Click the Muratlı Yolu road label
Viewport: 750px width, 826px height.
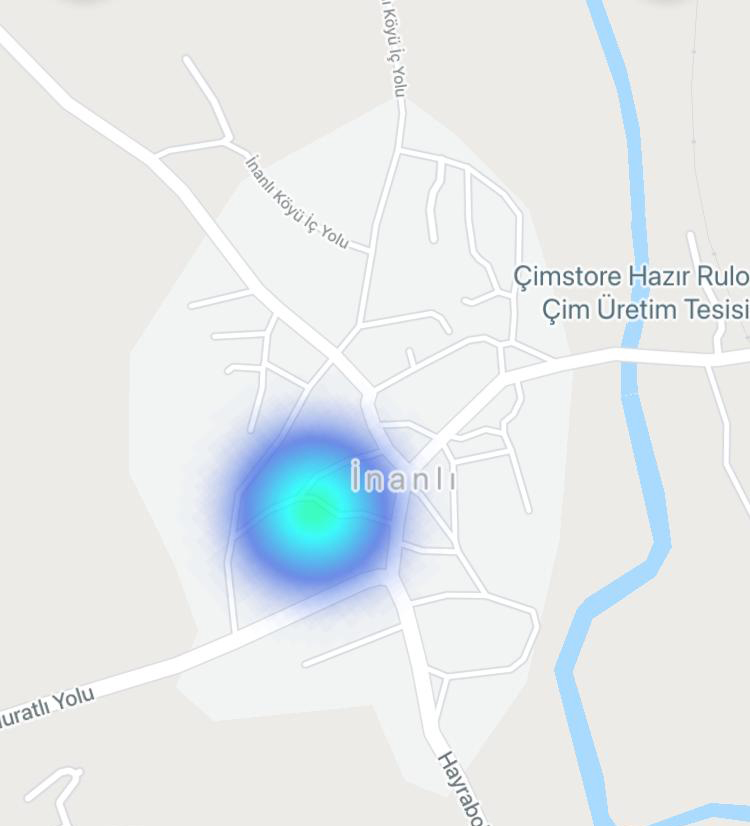click(46, 707)
